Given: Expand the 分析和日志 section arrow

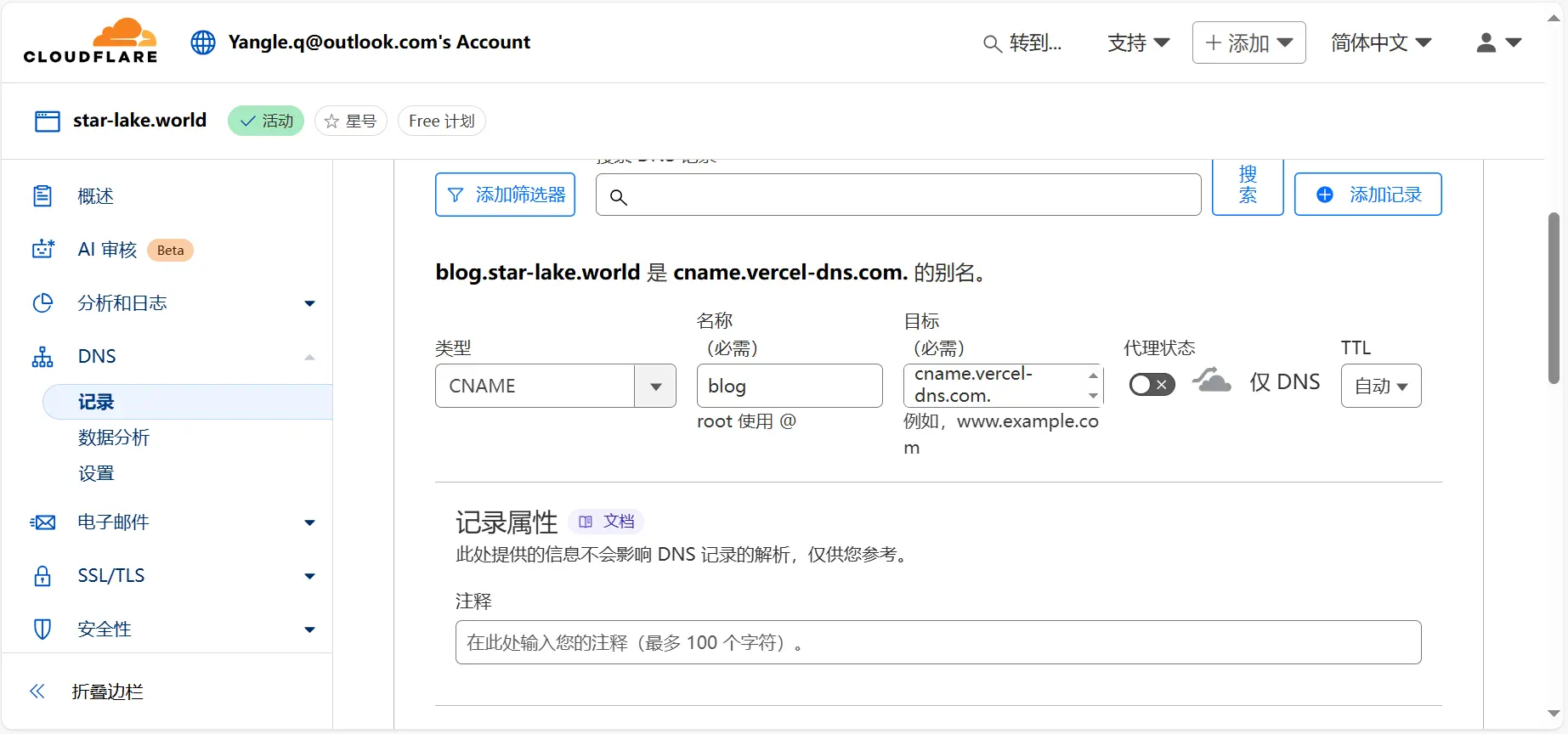Looking at the screenshot, I should tap(309, 303).
